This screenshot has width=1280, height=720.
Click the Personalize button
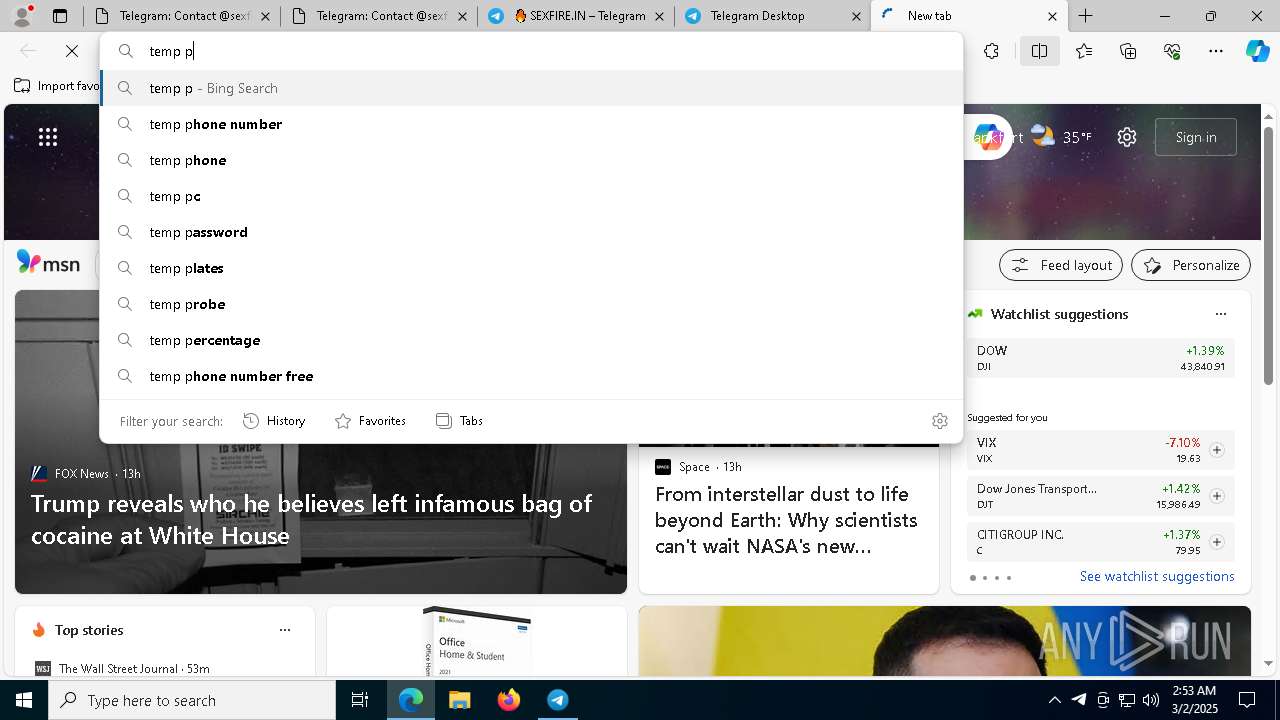(1190, 265)
